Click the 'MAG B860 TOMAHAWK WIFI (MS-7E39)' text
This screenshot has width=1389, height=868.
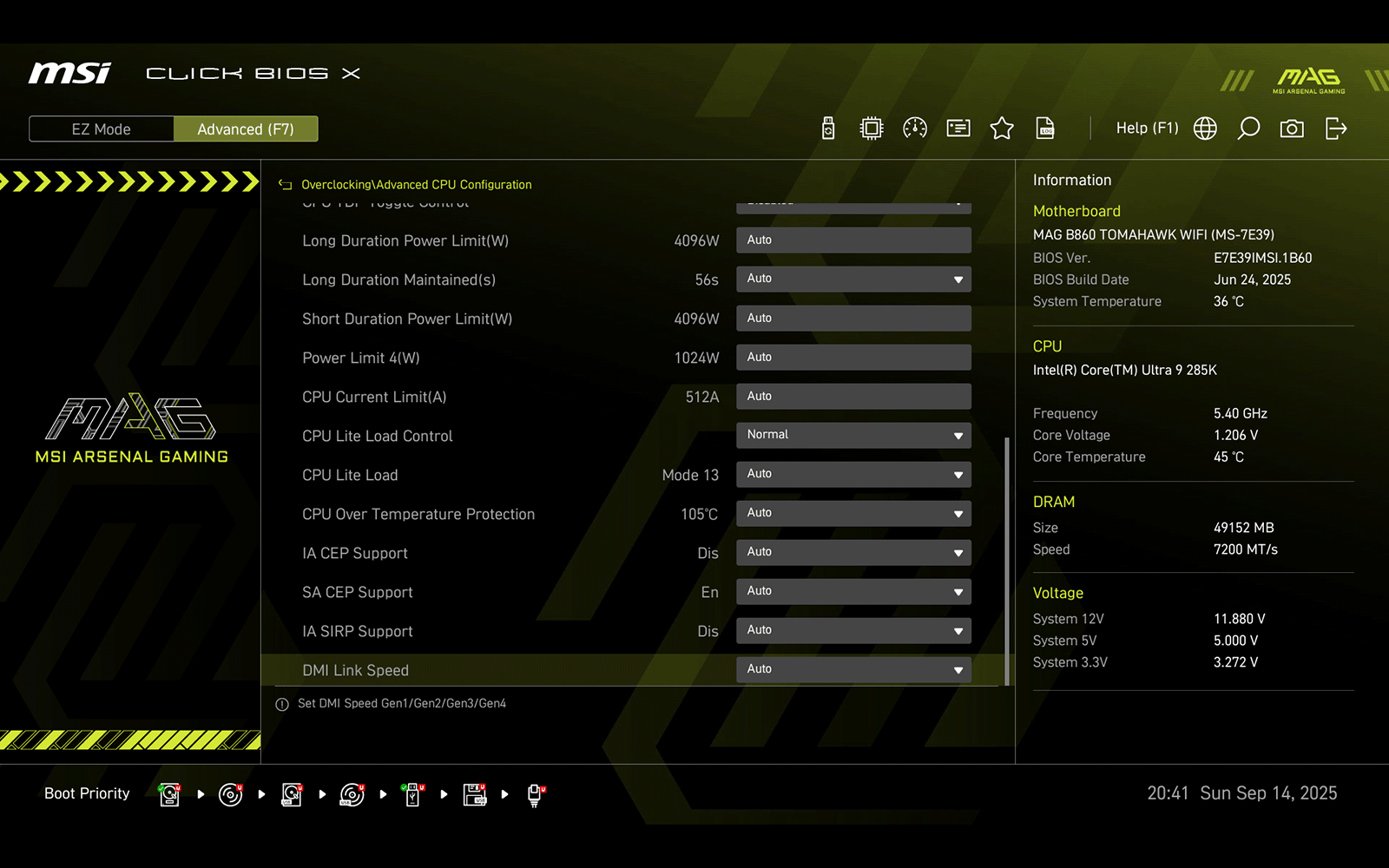coord(1154,234)
